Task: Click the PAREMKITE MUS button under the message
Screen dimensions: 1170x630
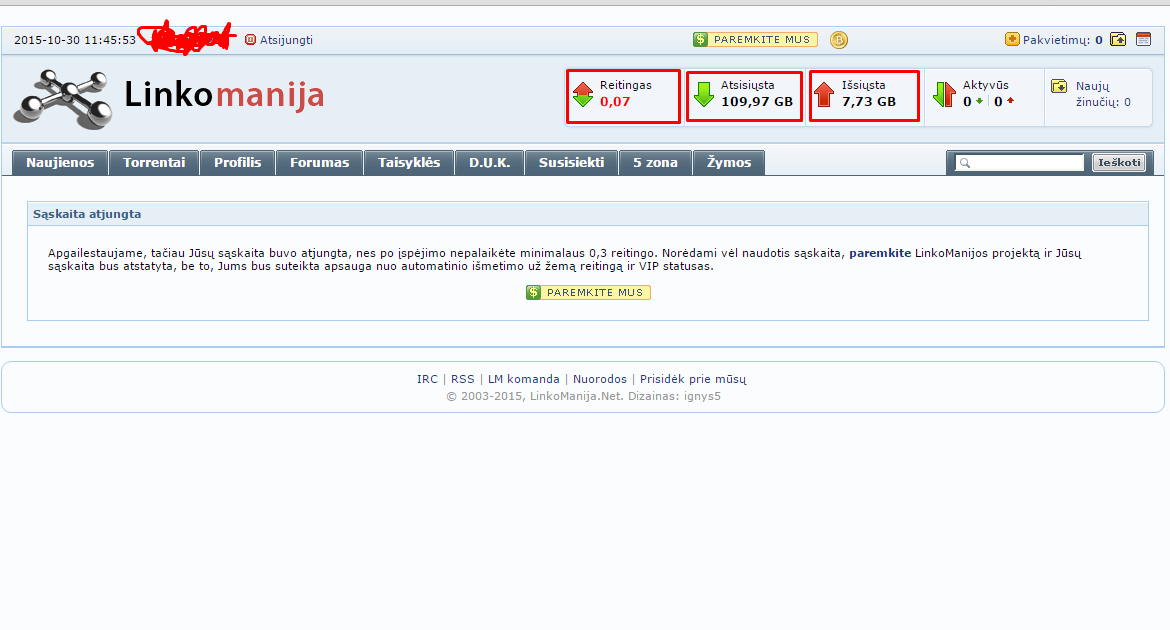Action: (588, 293)
